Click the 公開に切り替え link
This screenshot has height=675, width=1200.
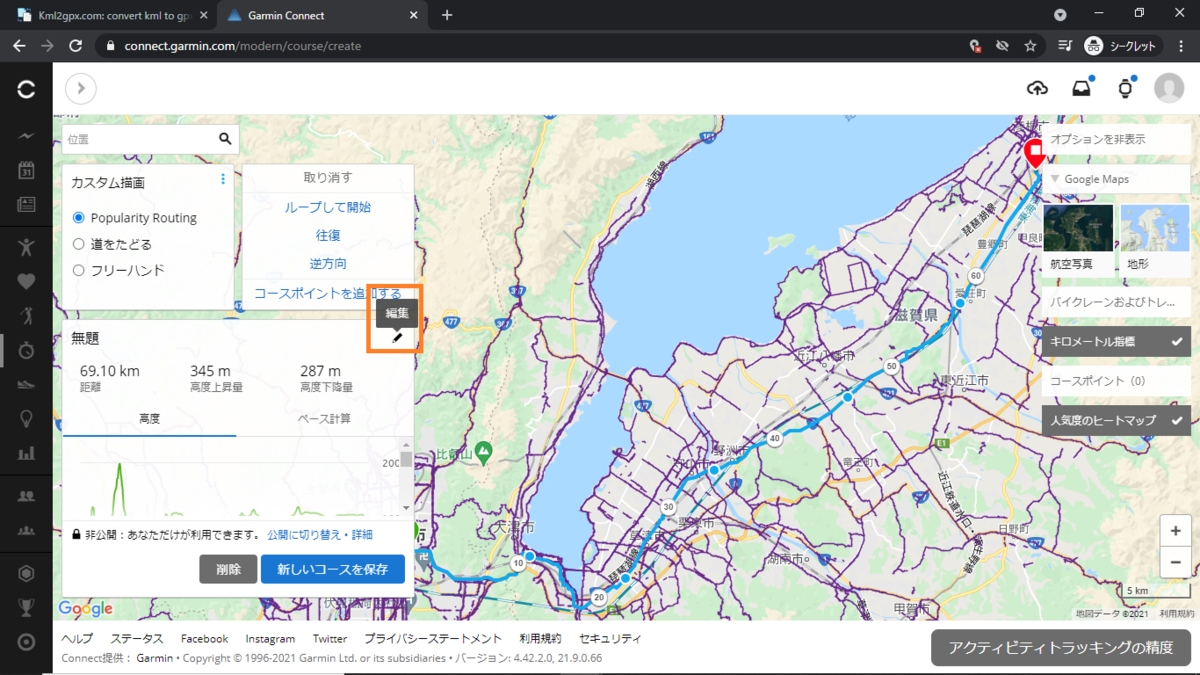[305, 535]
